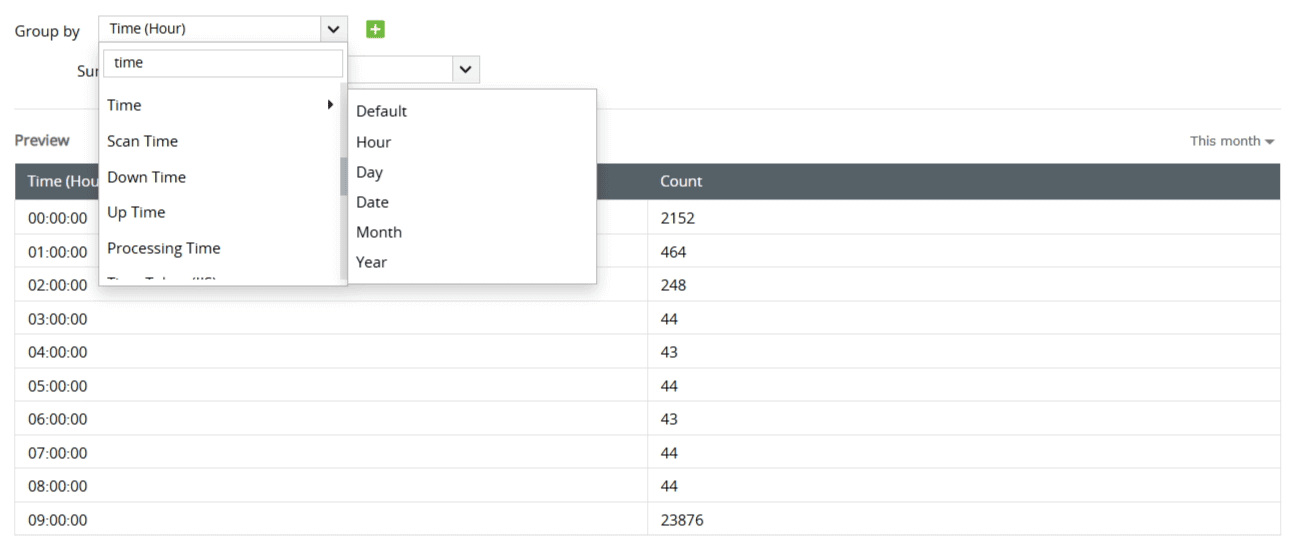Select Month grouping option
This screenshot has width=1296, height=548.
point(378,232)
